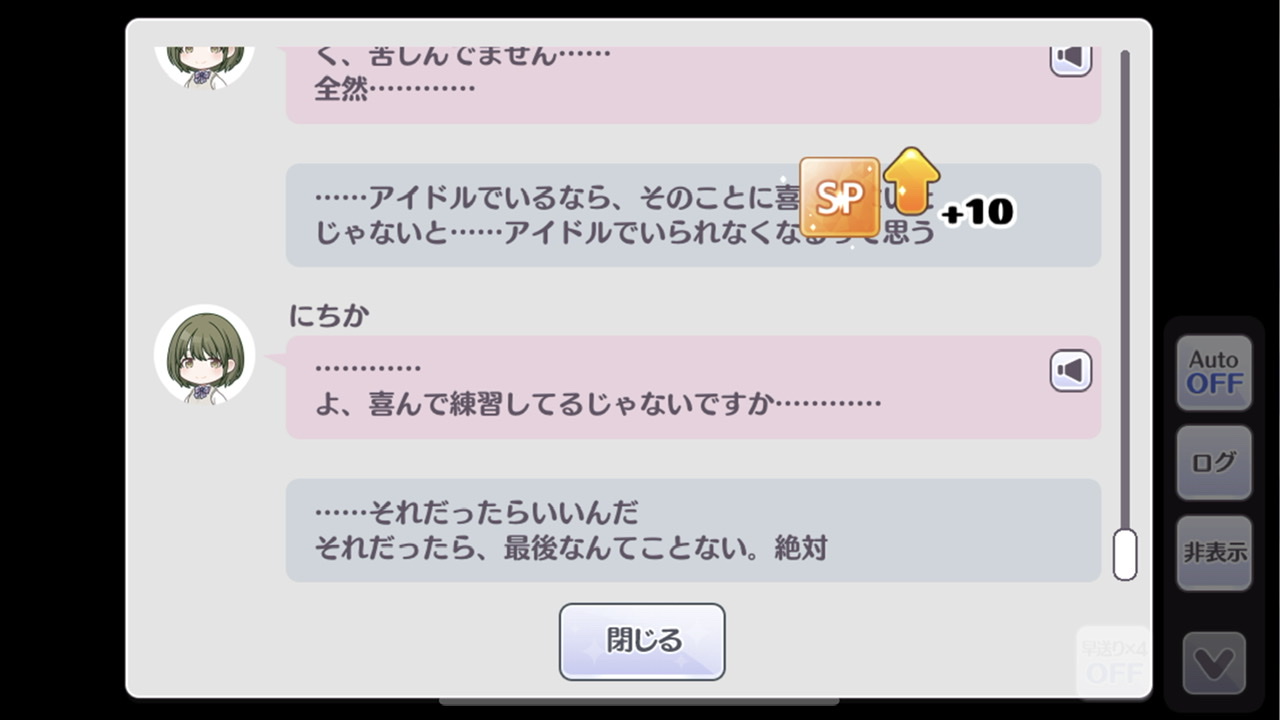Click the にちか speaker name label
The height and width of the screenshot is (720, 1280).
click(329, 316)
